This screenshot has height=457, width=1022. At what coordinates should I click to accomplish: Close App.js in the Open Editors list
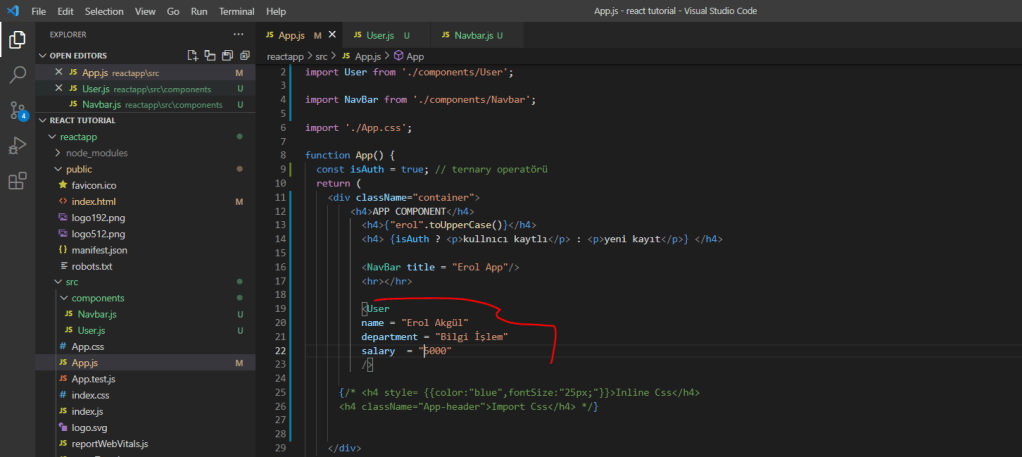(x=58, y=72)
